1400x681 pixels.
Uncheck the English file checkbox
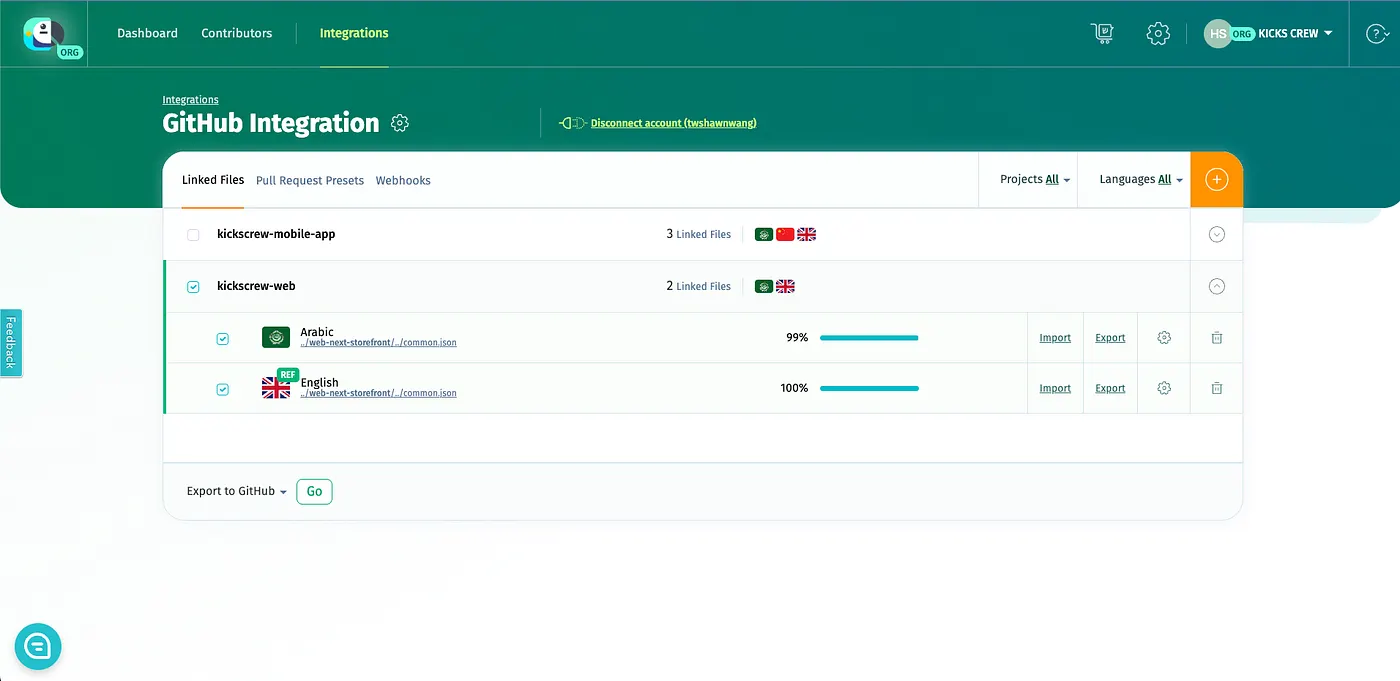coord(223,389)
